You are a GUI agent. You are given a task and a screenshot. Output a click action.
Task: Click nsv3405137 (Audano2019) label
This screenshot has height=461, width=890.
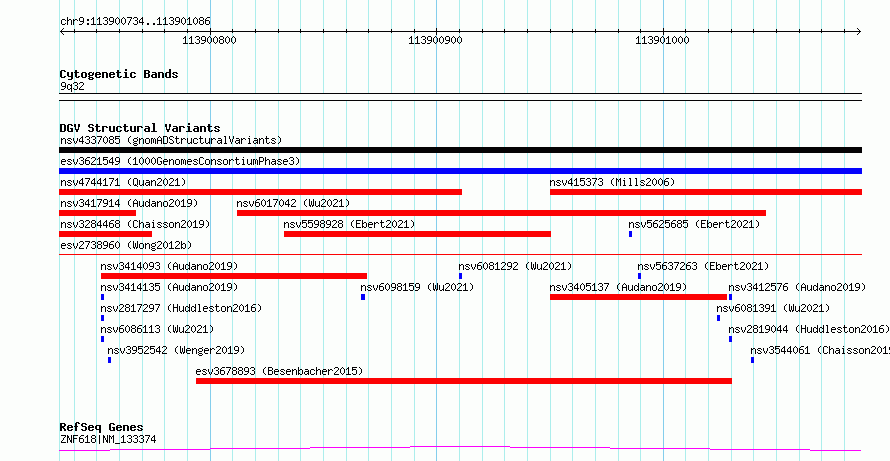618,287
